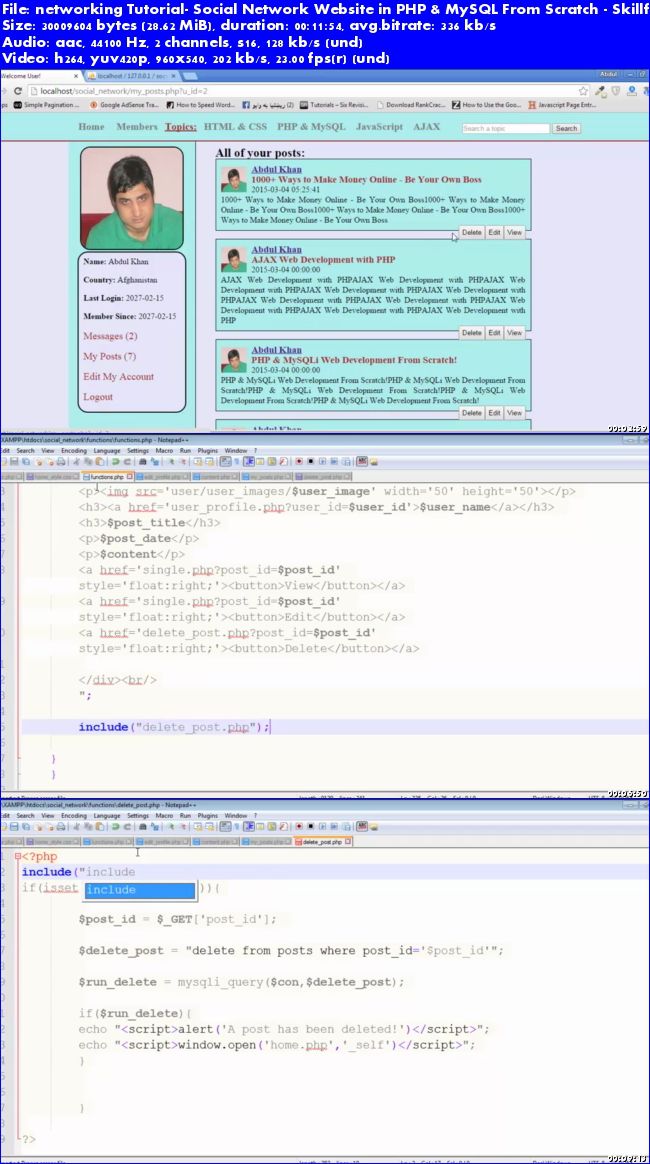Click the website Search button
Image resolution: width=650 pixels, height=1164 pixels.
click(x=566, y=128)
